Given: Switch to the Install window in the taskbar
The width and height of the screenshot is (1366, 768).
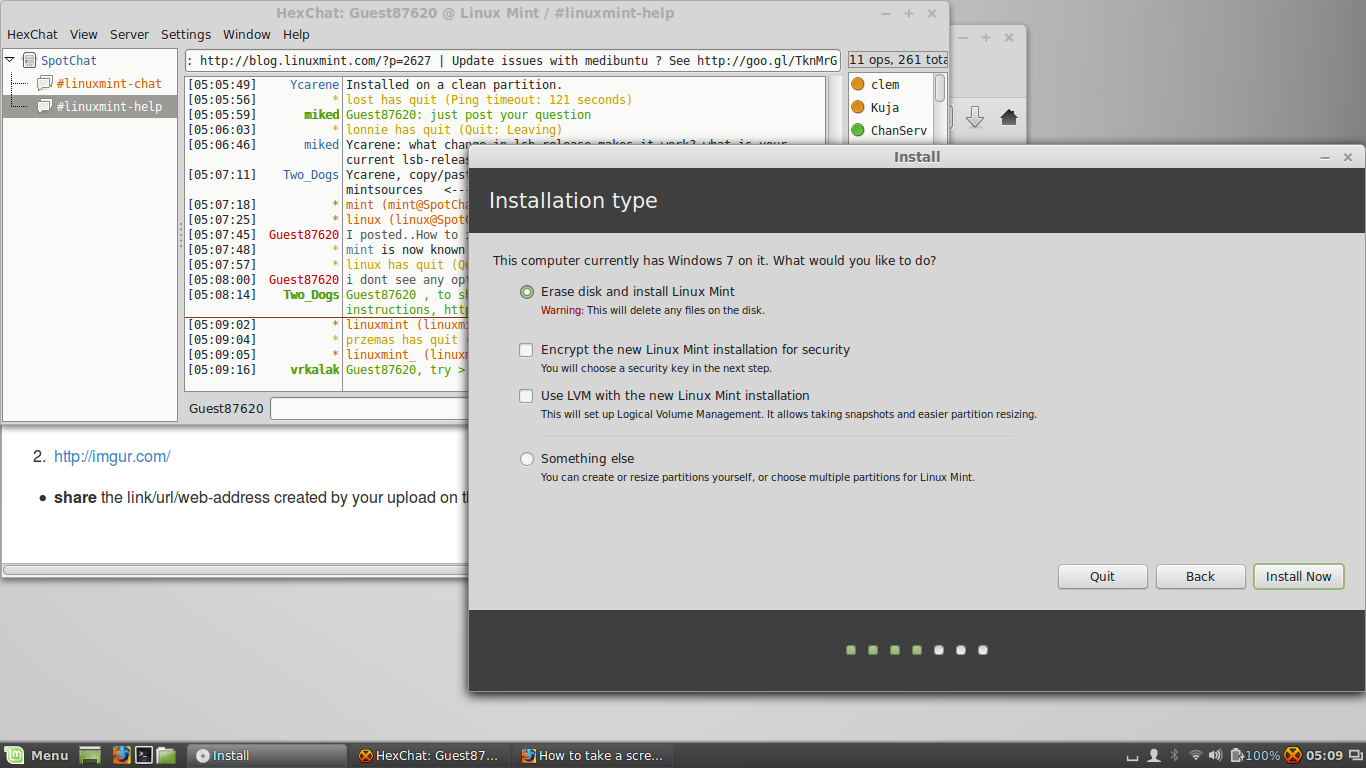Looking at the screenshot, I should coord(268,756).
